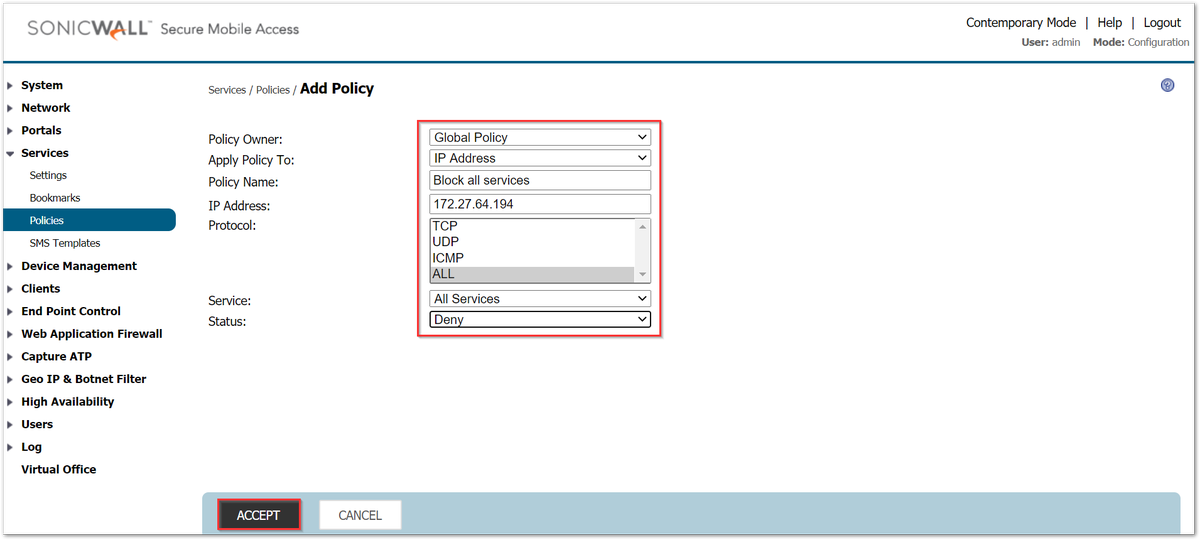Select UDP in Protocol list
Viewport: 1200px width, 540px height.
click(x=532, y=242)
